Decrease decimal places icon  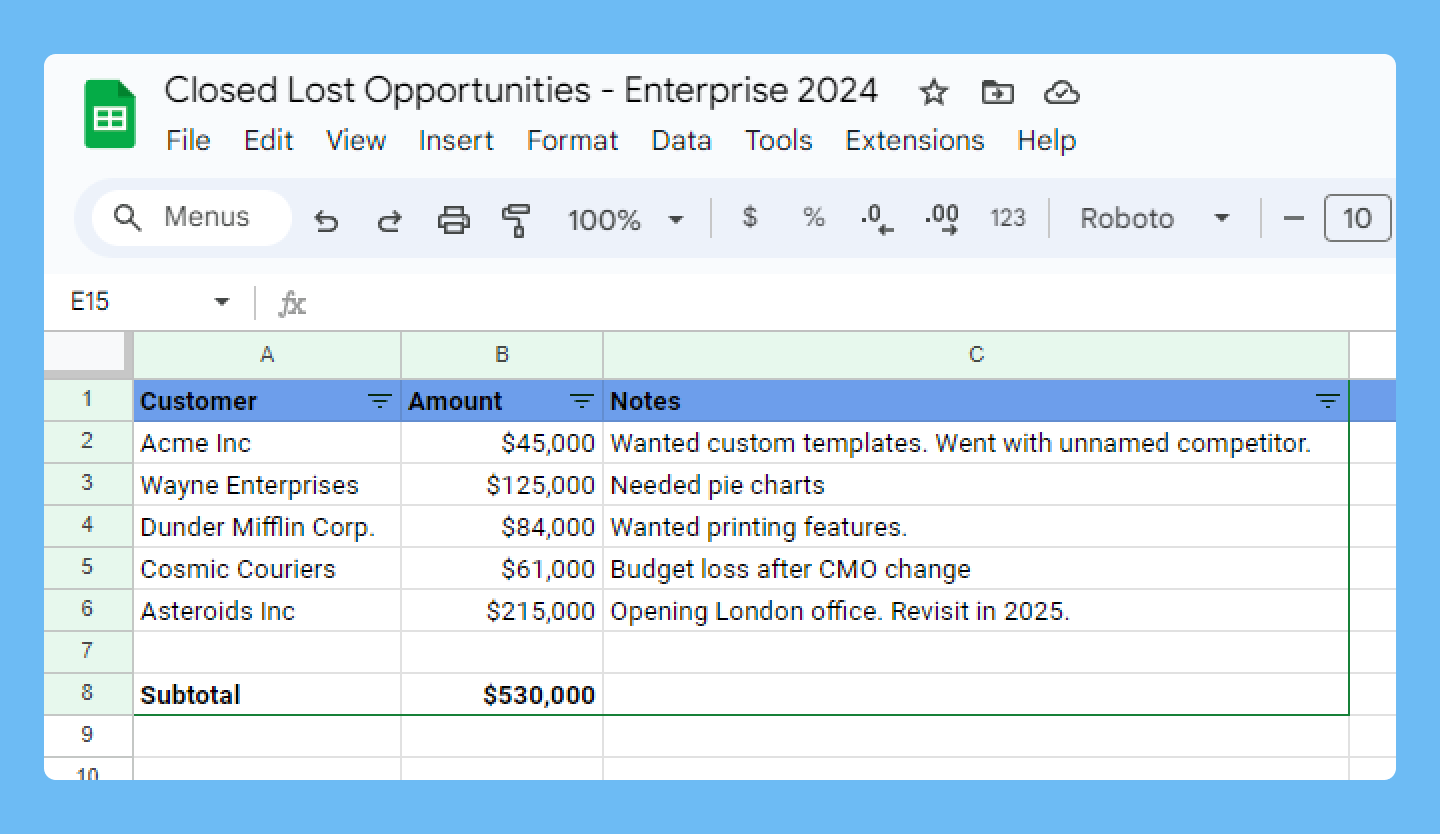tap(877, 218)
